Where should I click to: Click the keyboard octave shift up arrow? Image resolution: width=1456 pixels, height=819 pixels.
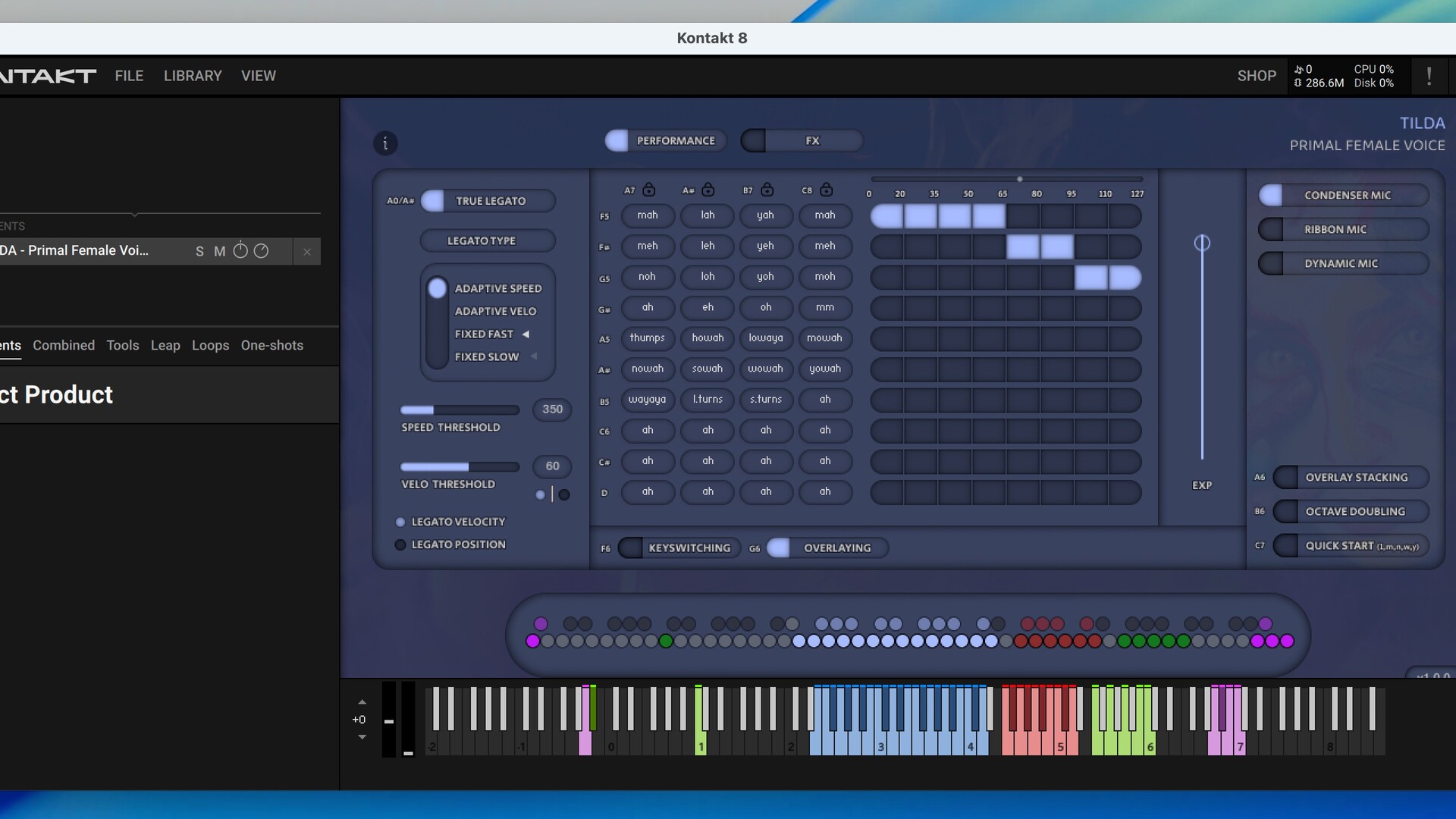pyautogui.click(x=362, y=702)
